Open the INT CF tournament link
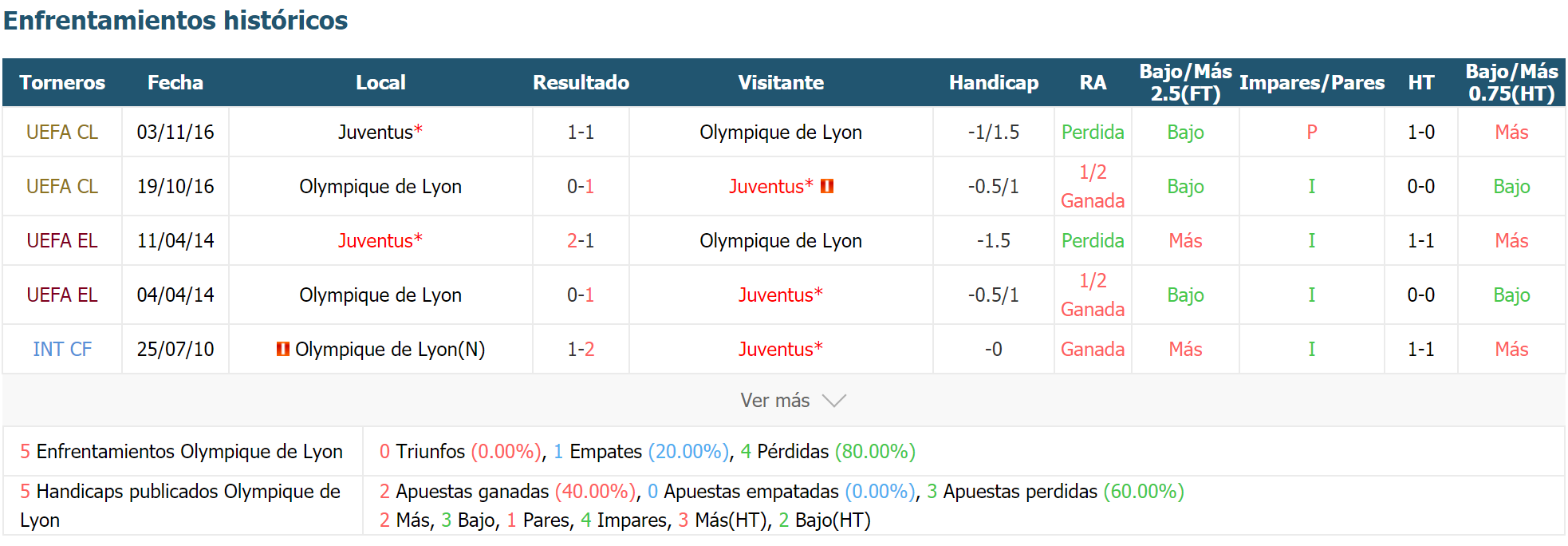The image size is (1568, 546). coord(62,349)
